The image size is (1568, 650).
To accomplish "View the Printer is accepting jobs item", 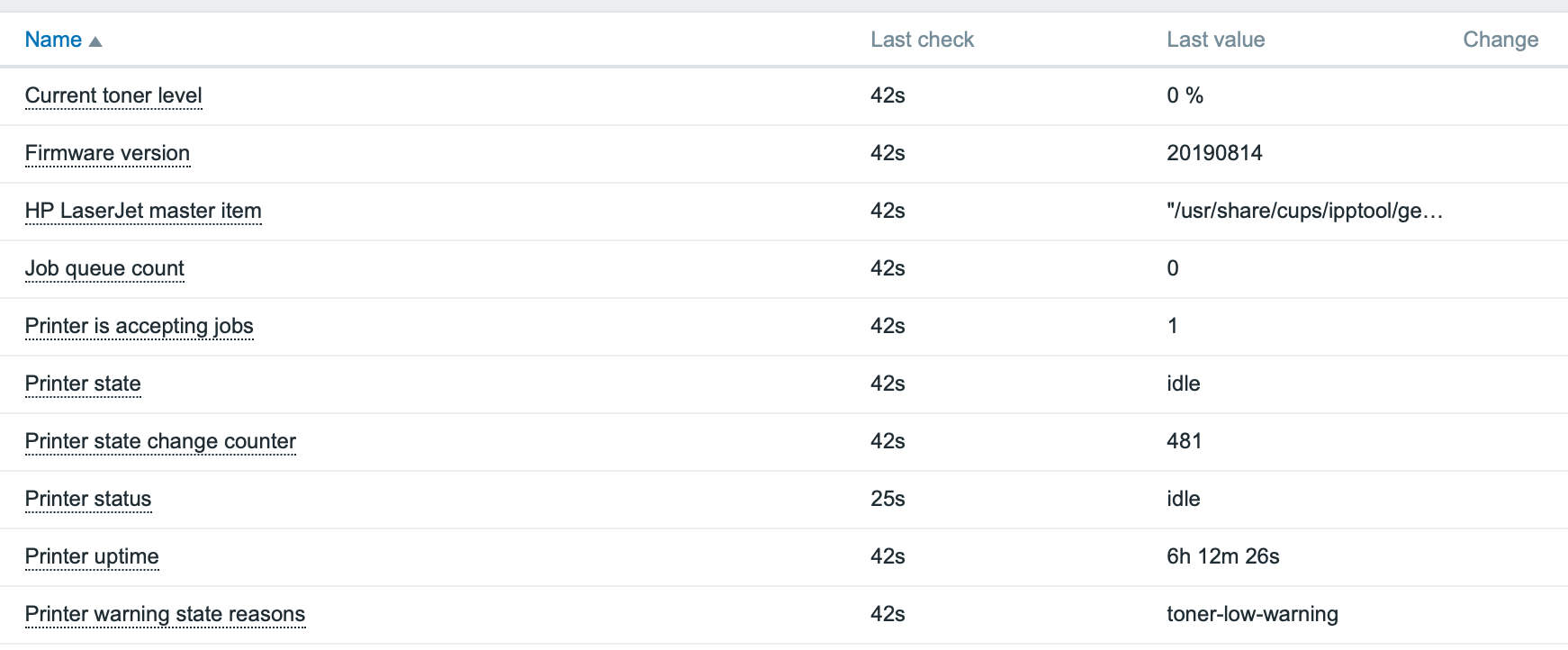I will [x=140, y=326].
